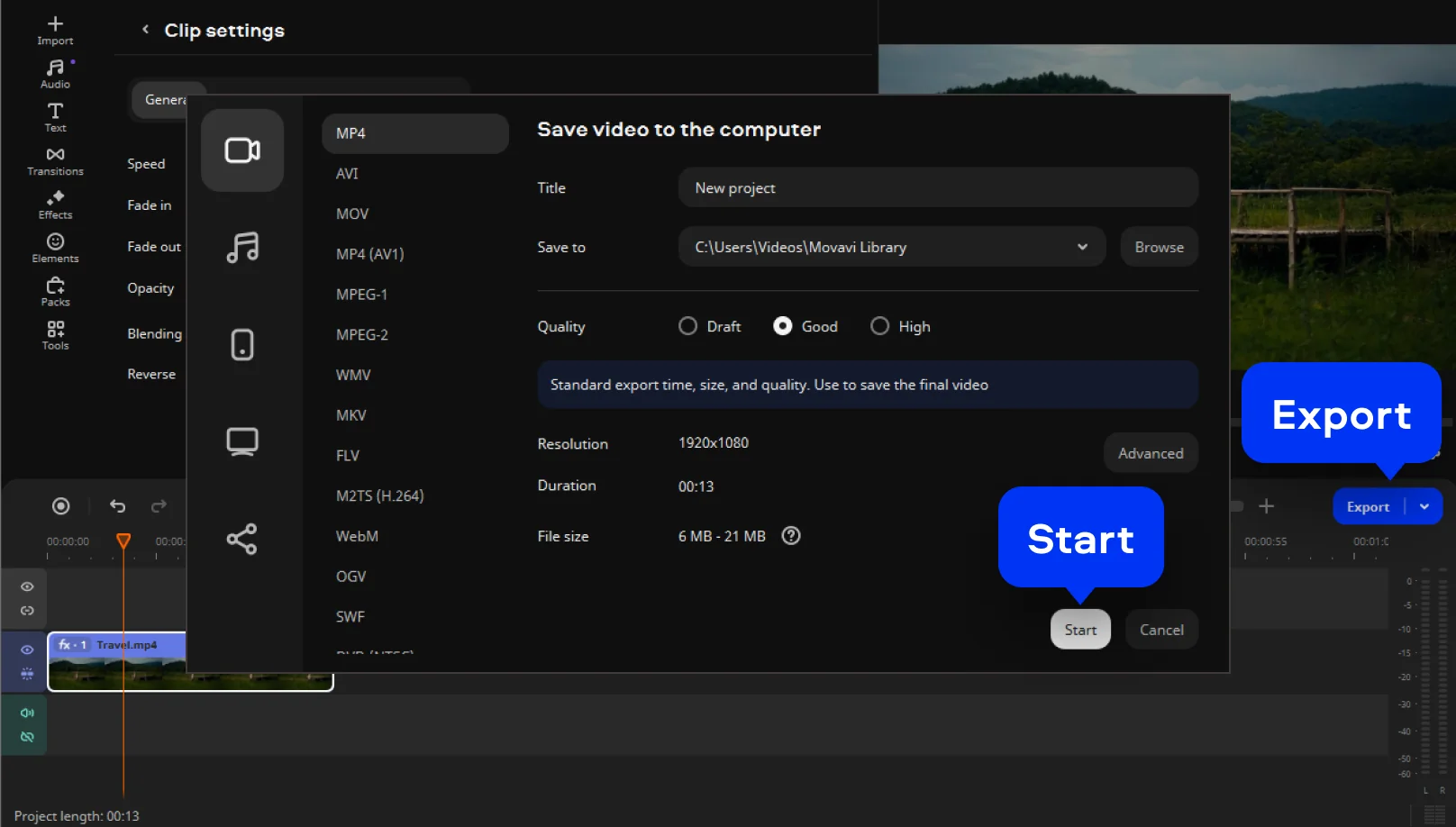Viewport: 1456px width, 827px height.
Task: Select High quality
Action: 879,326
